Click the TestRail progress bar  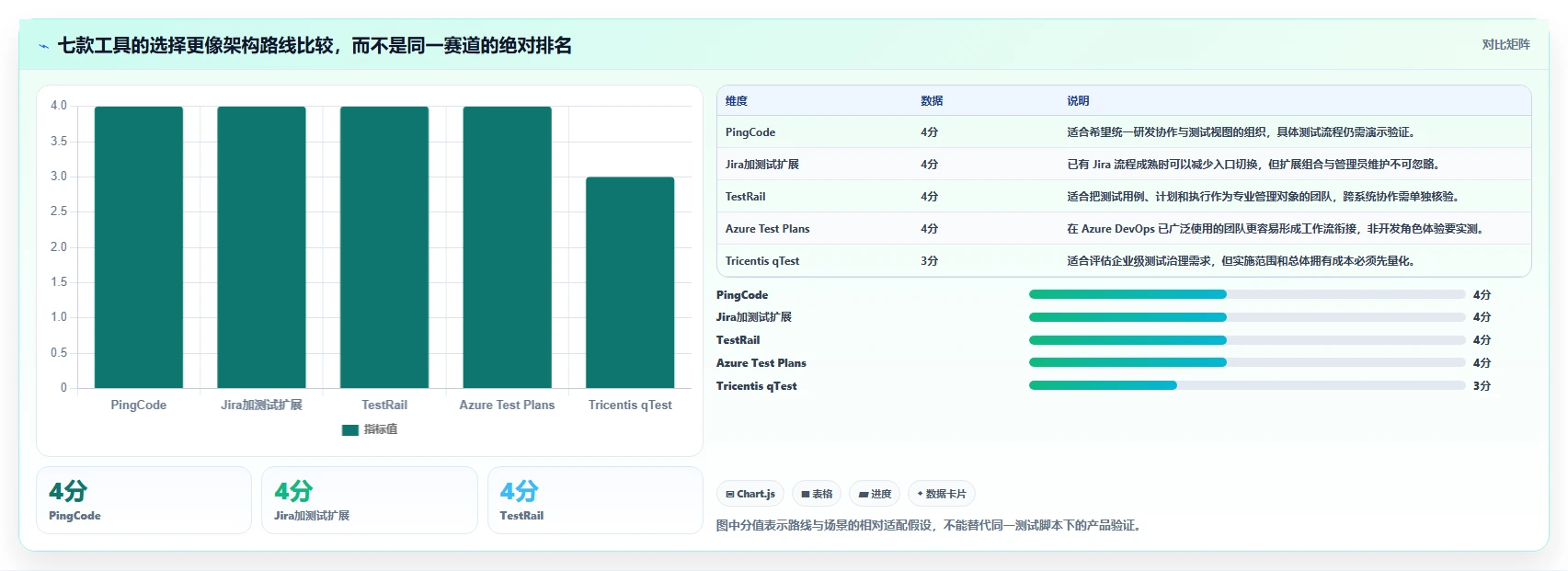point(1247,340)
